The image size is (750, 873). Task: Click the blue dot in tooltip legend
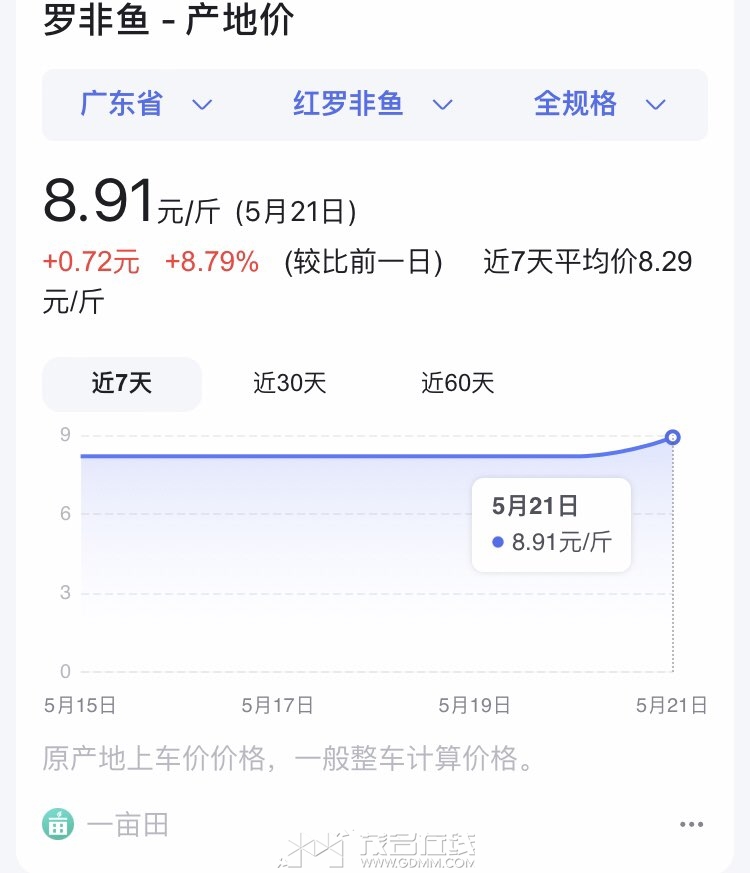[x=498, y=542]
